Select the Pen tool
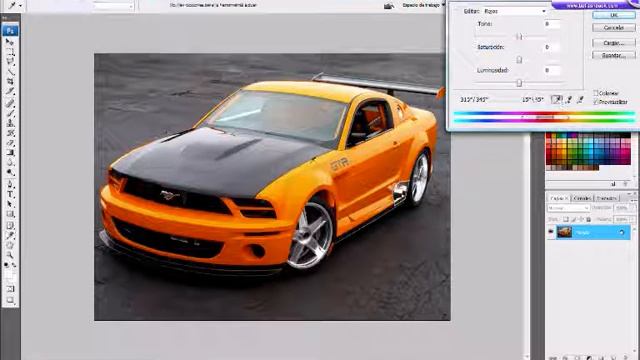This screenshot has width=640, height=360. (x=10, y=184)
